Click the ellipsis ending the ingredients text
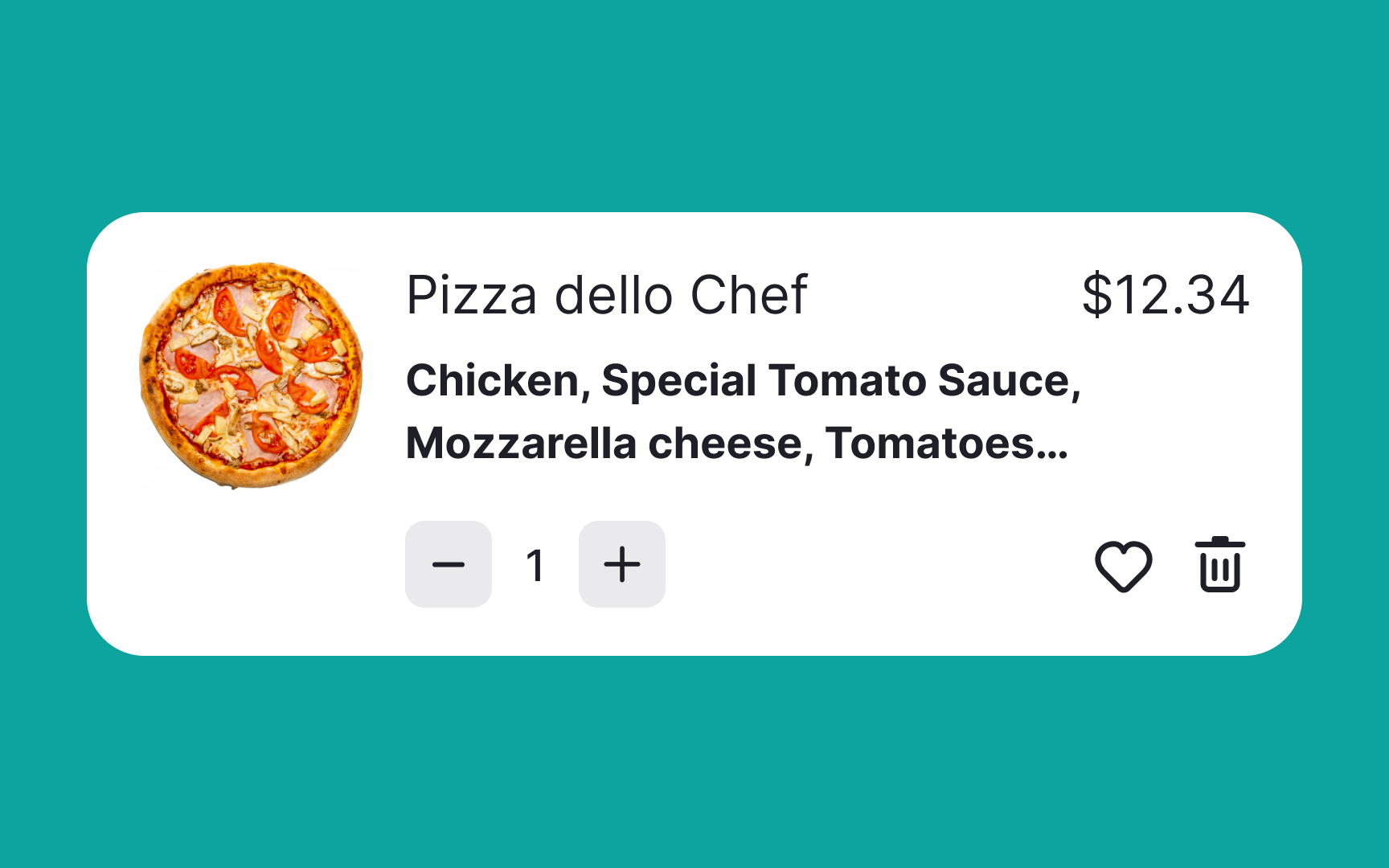The image size is (1389, 868). 1052,457
